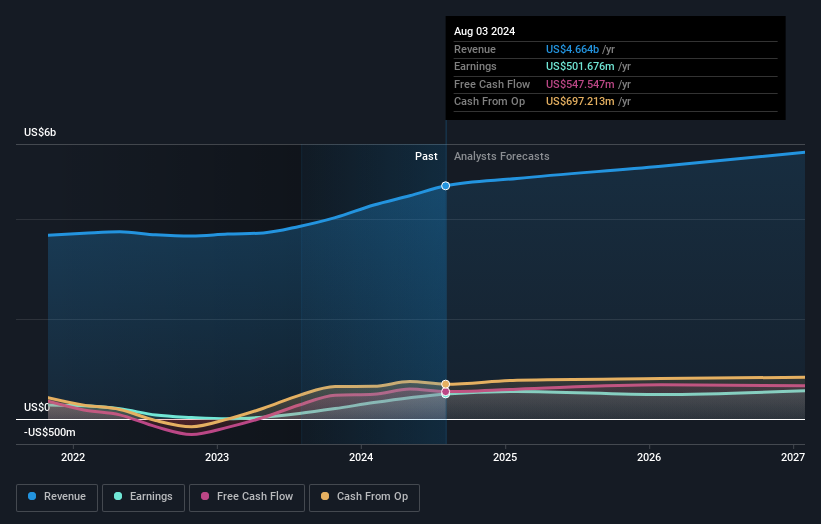The width and height of the screenshot is (821, 524).
Task: Click the US$501.676m earnings value
Action: click(x=580, y=66)
